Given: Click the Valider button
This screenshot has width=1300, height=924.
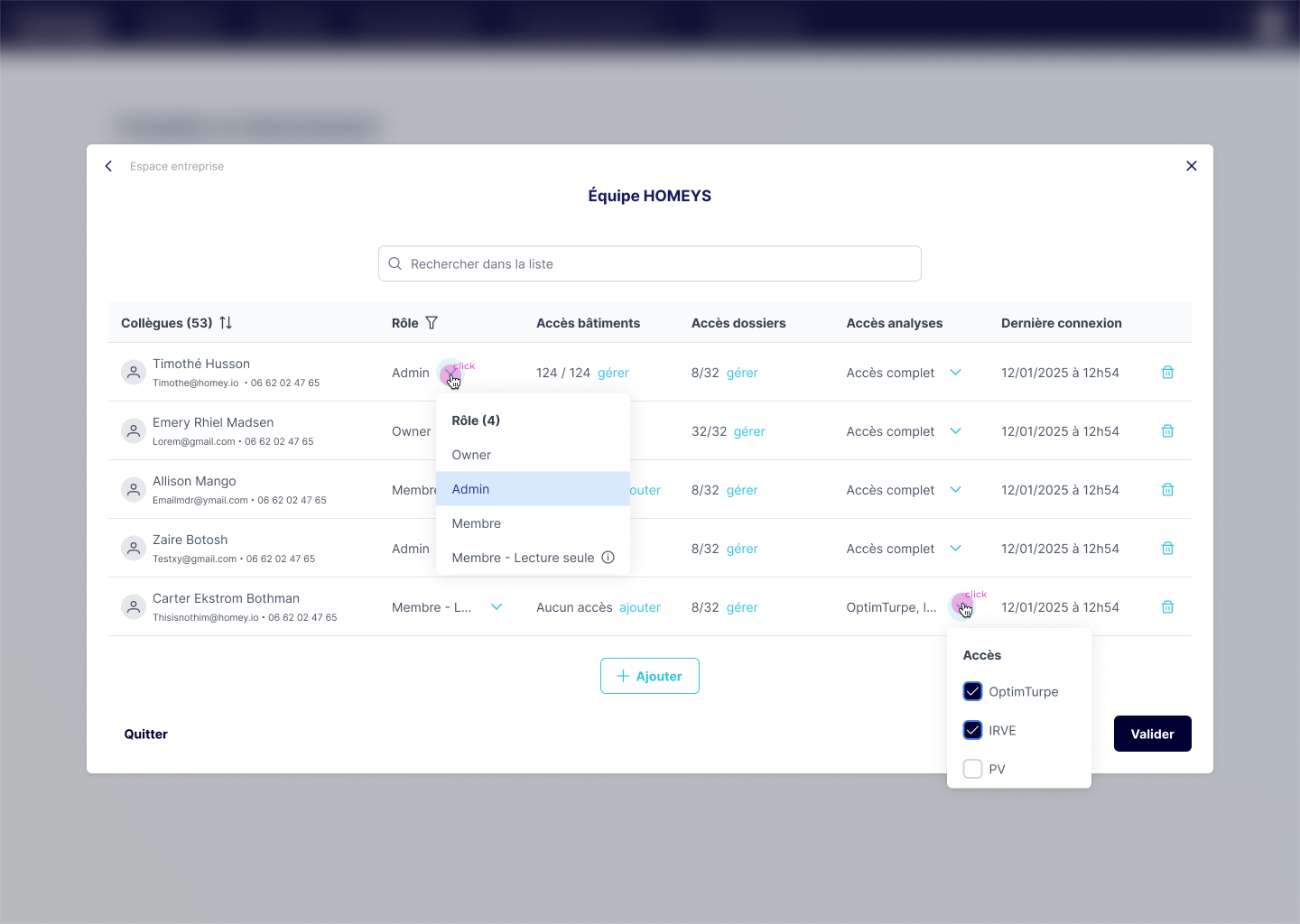Looking at the screenshot, I should (x=1152, y=734).
